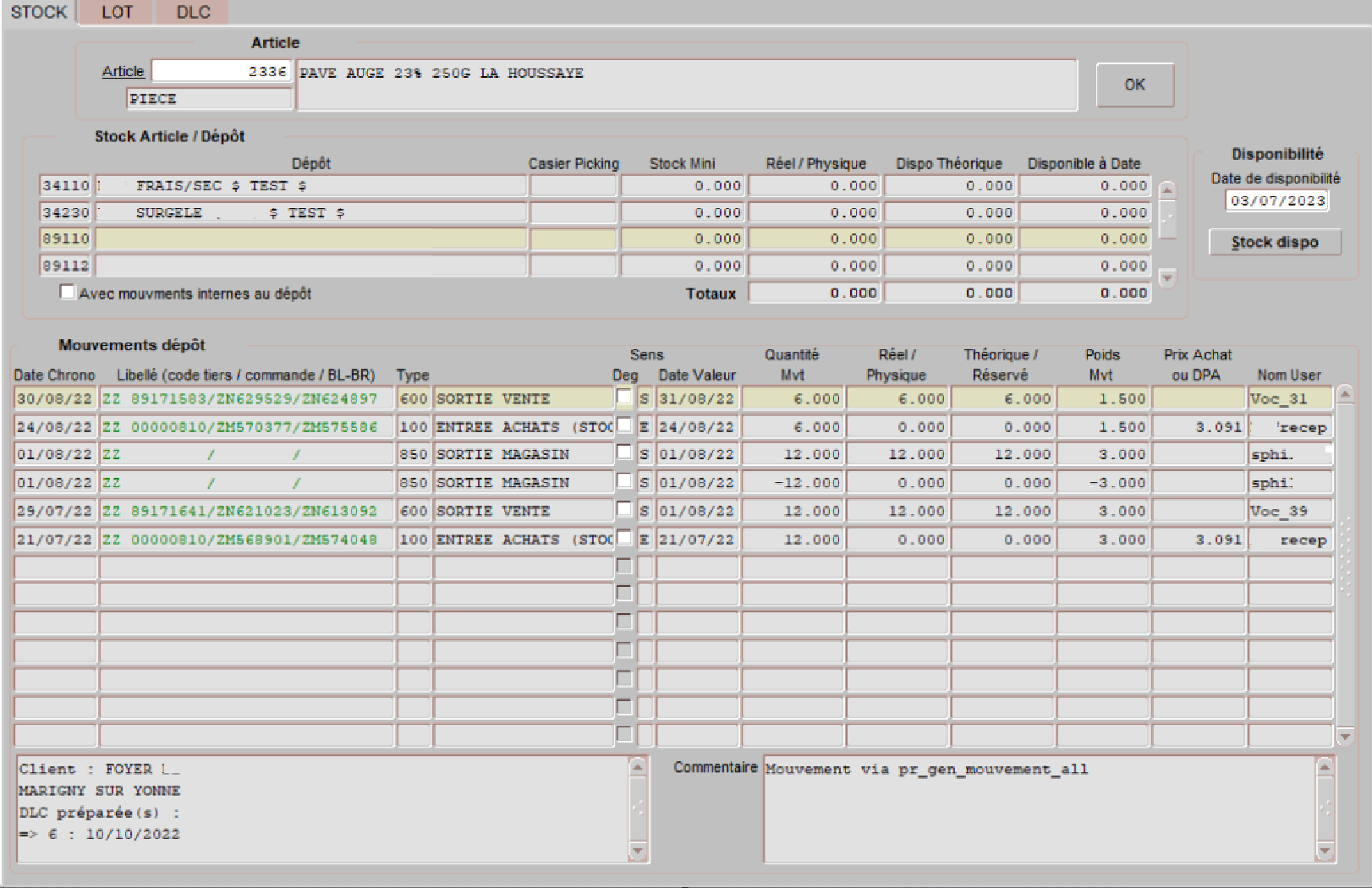The image size is (1372, 888).
Task: Click the Article label link
Action: coord(123,71)
